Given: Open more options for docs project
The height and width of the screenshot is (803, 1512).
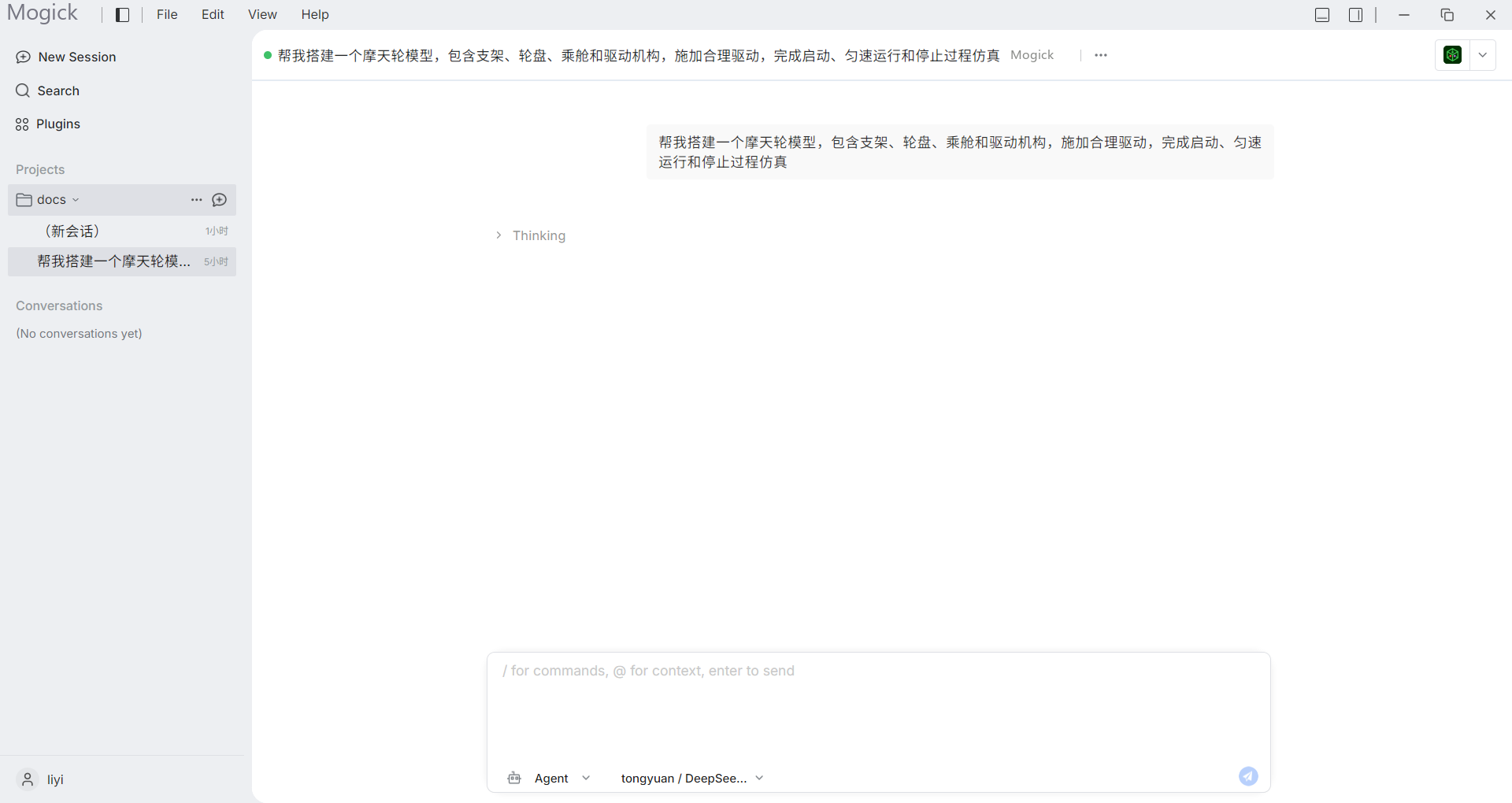Looking at the screenshot, I should click(x=197, y=200).
